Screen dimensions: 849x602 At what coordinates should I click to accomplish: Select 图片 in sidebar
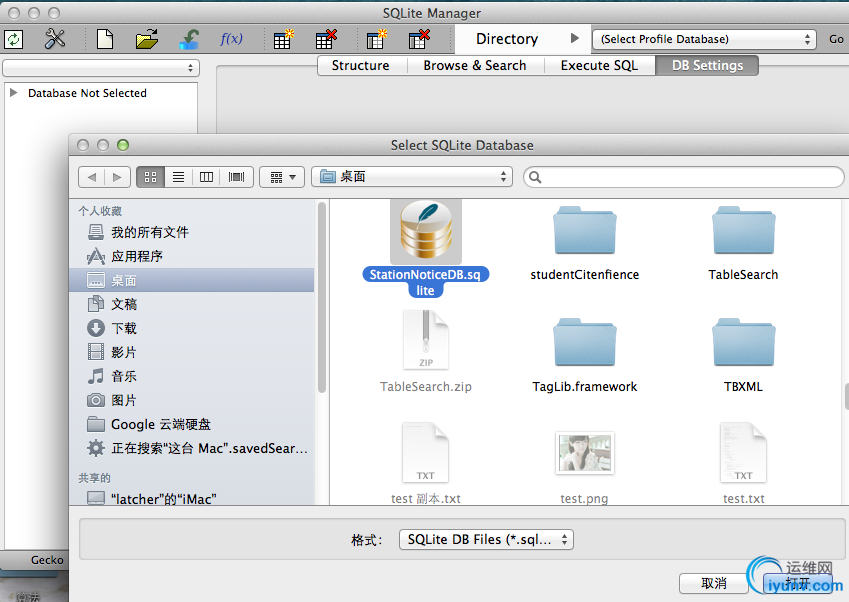tap(192, 400)
